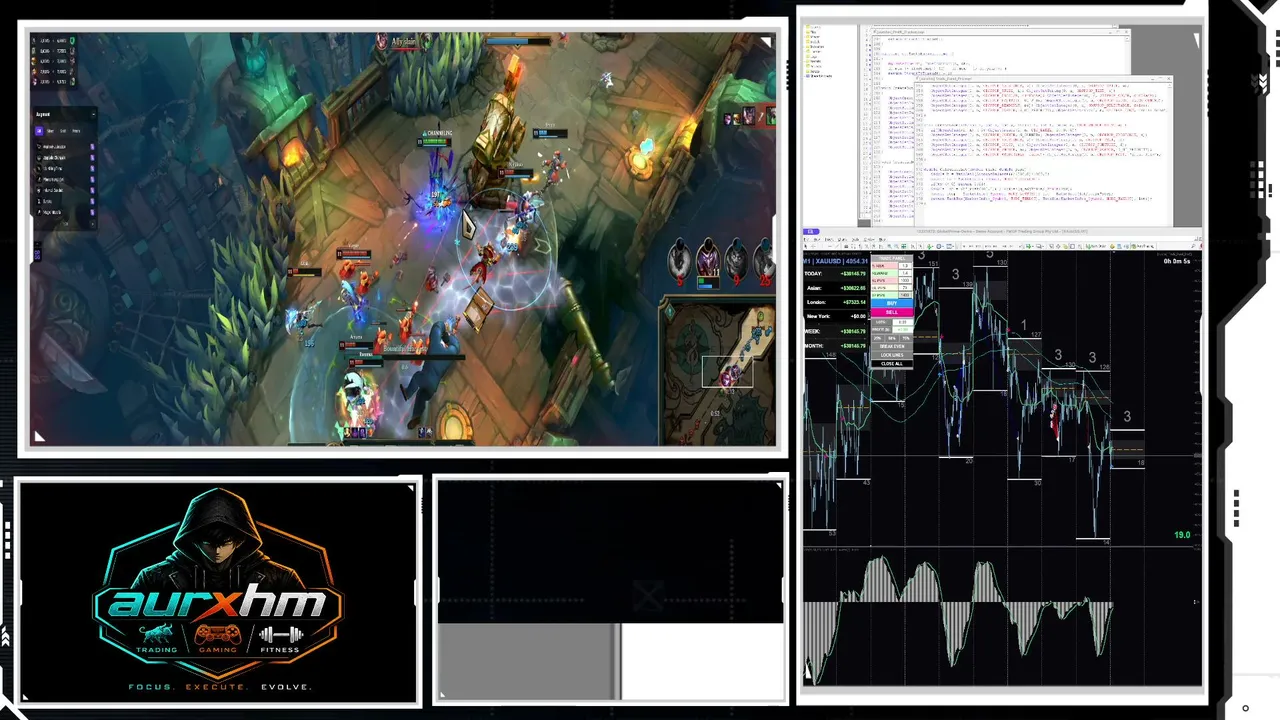
Task: Select the 25% partial close button
Action: click(878, 338)
